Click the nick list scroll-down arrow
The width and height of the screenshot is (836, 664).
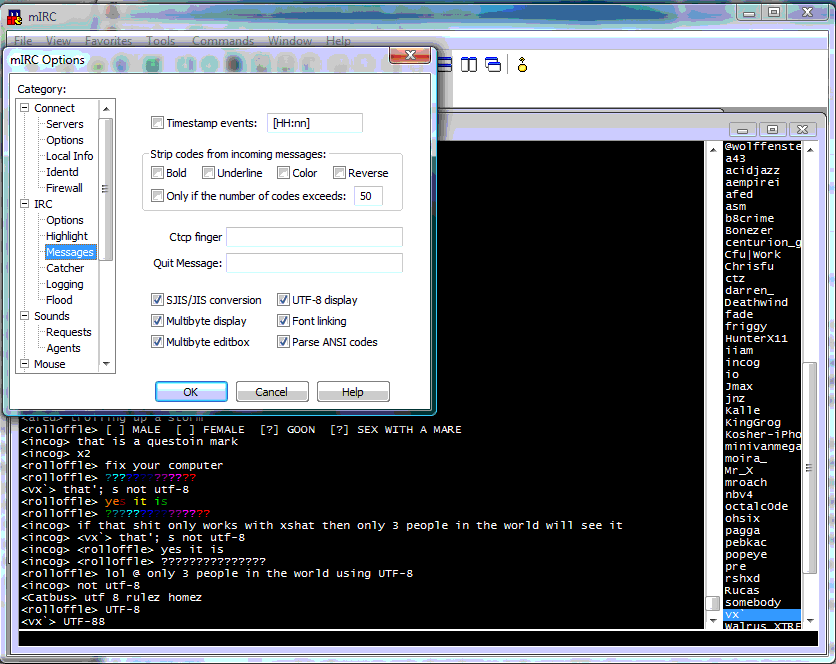click(810, 621)
